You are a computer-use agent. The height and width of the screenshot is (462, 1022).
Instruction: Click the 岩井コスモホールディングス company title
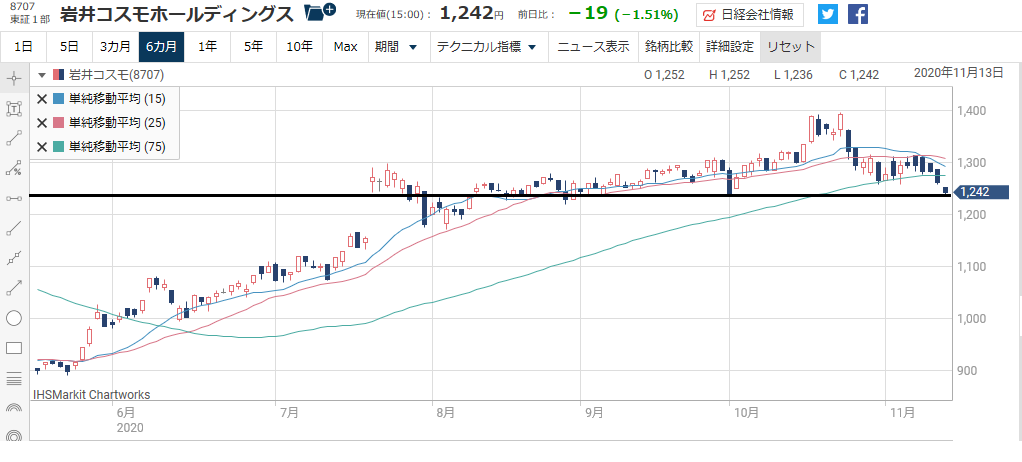[x=176, y=14]
